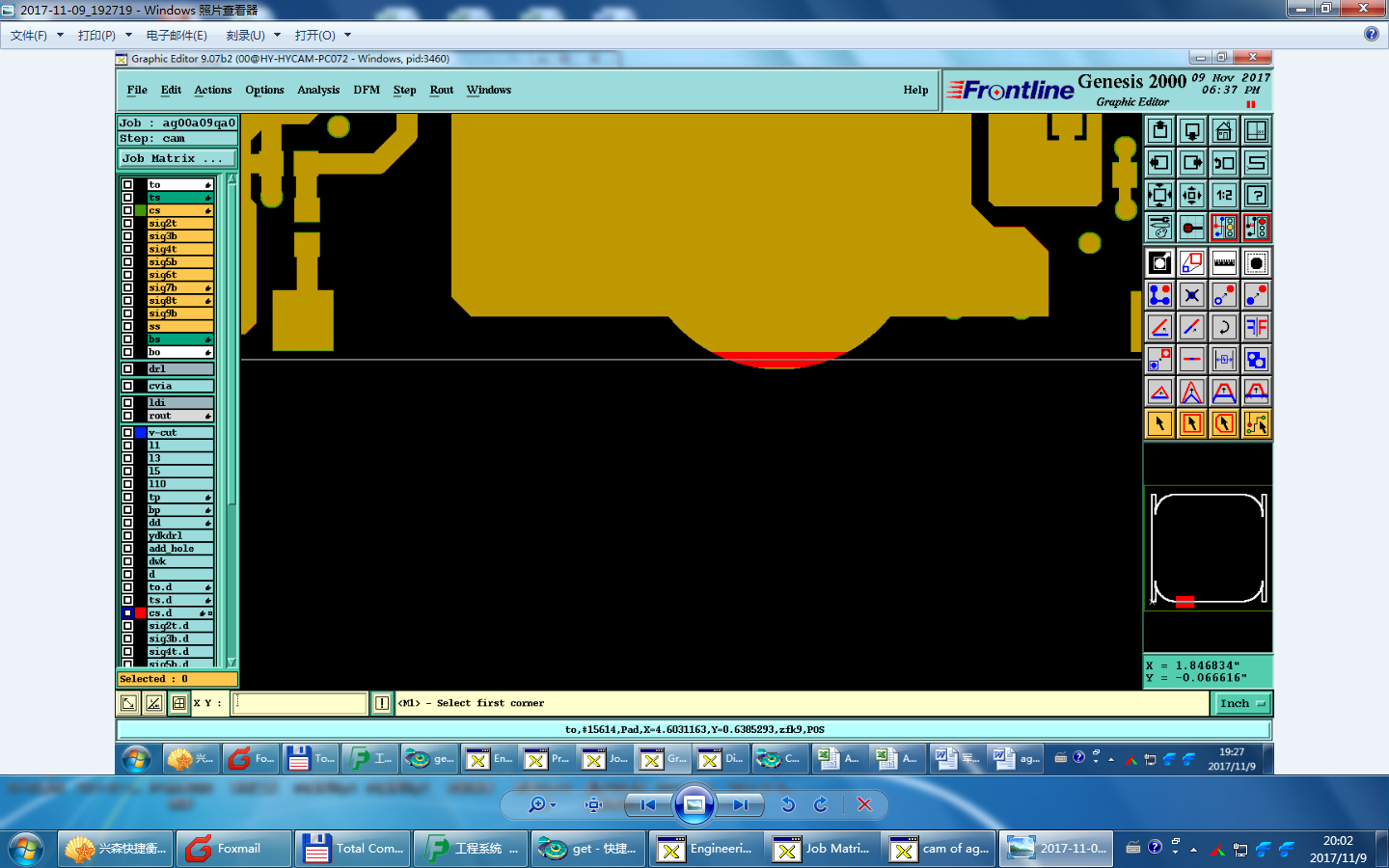Select the ruler measurement icon

click(1224, 262)
